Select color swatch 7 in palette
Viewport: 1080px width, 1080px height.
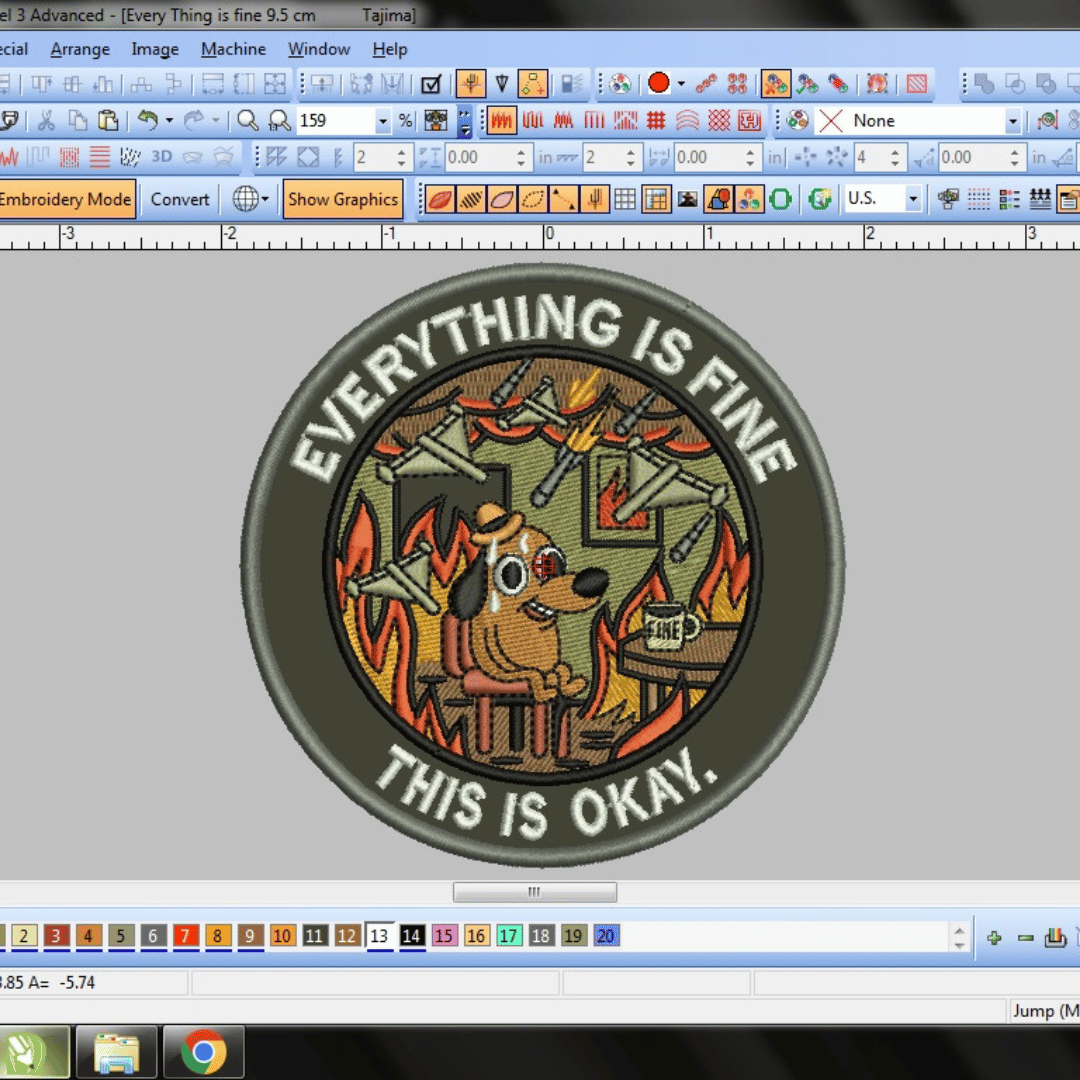coord(185,936)
